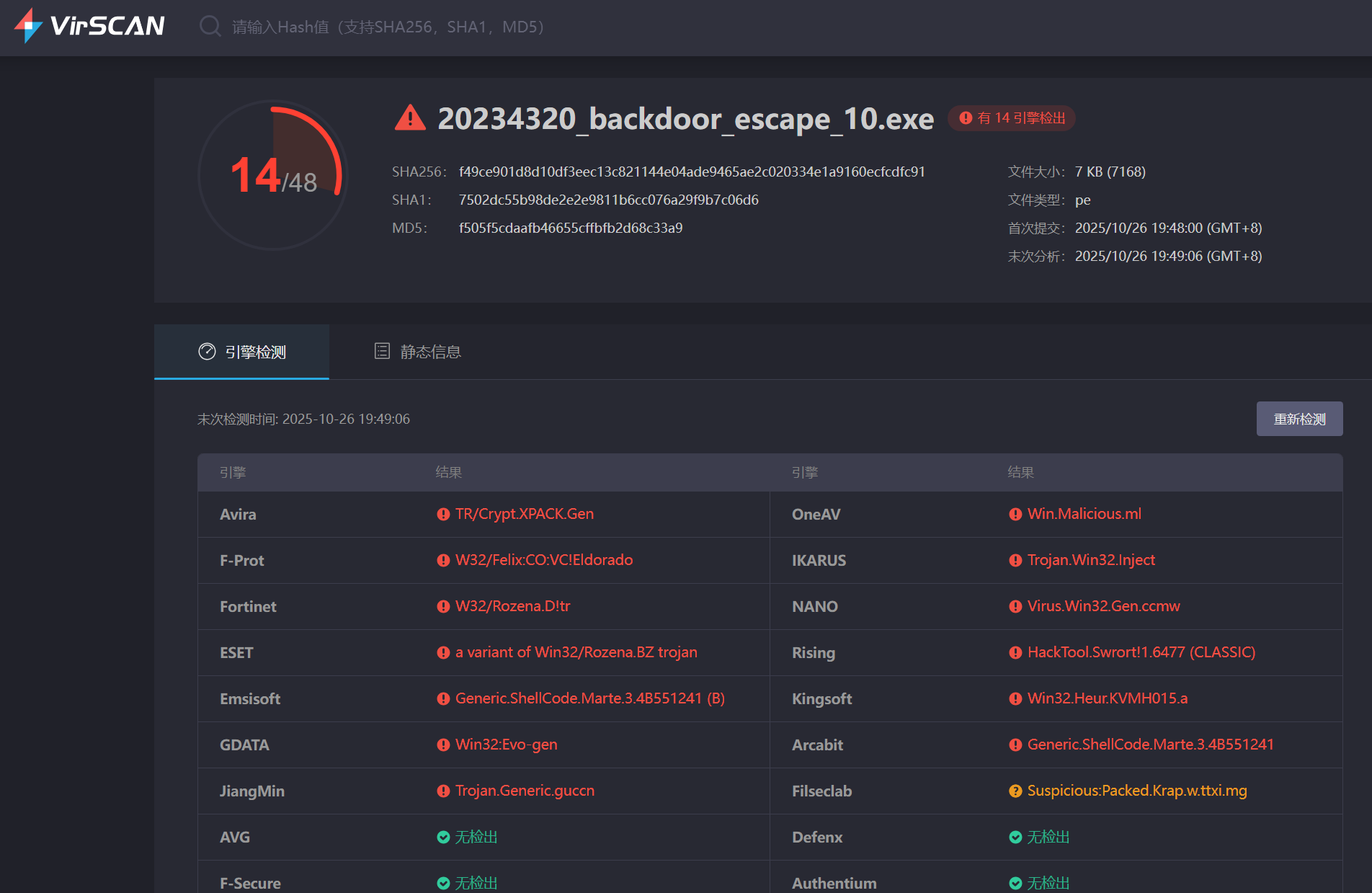1372x893 pixels.
Task: Click the JiangMin engine name
Action: [x=252, y=791]
